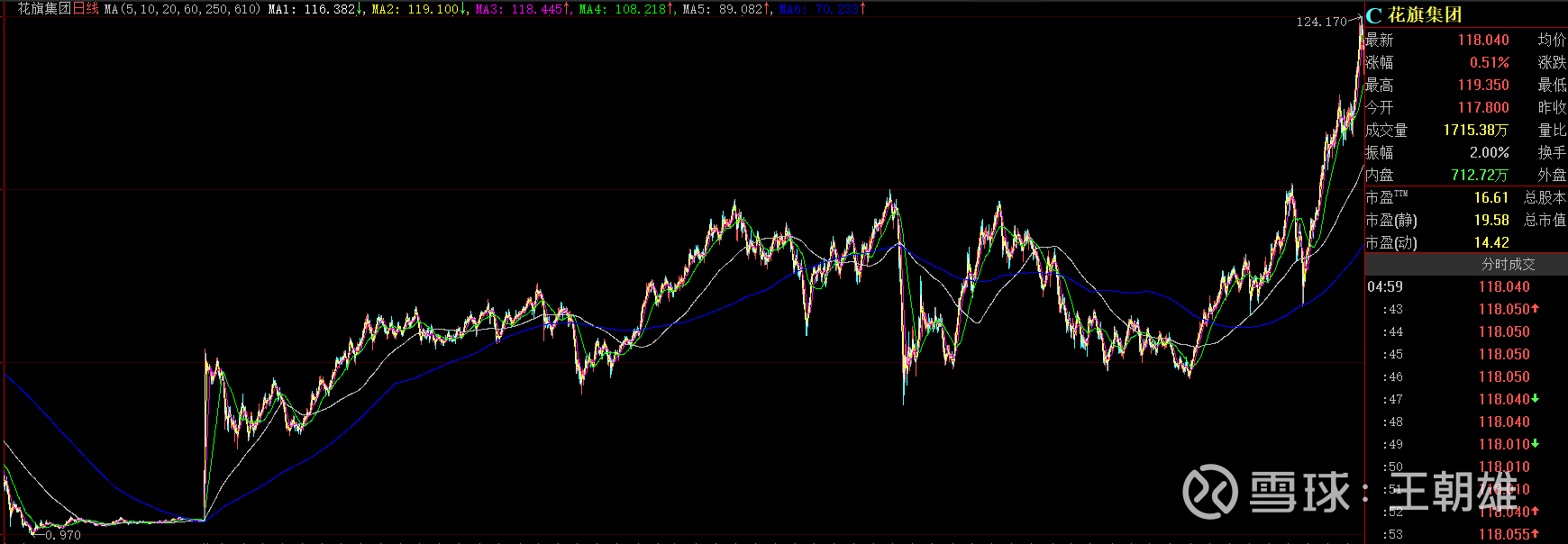Click the 内盘 value 712.72万
Screen dimensions: 1568x544
tap(1480, 176)
